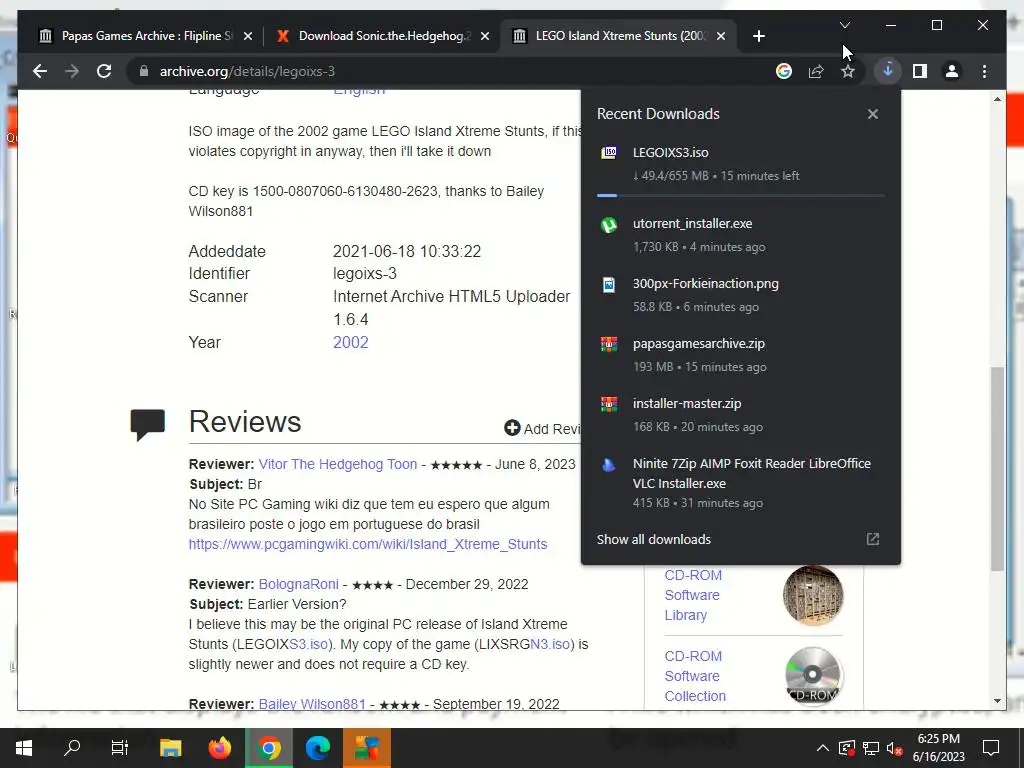
Task: Click the uTorrent installer icon
Action: click(x=609, y=225)
